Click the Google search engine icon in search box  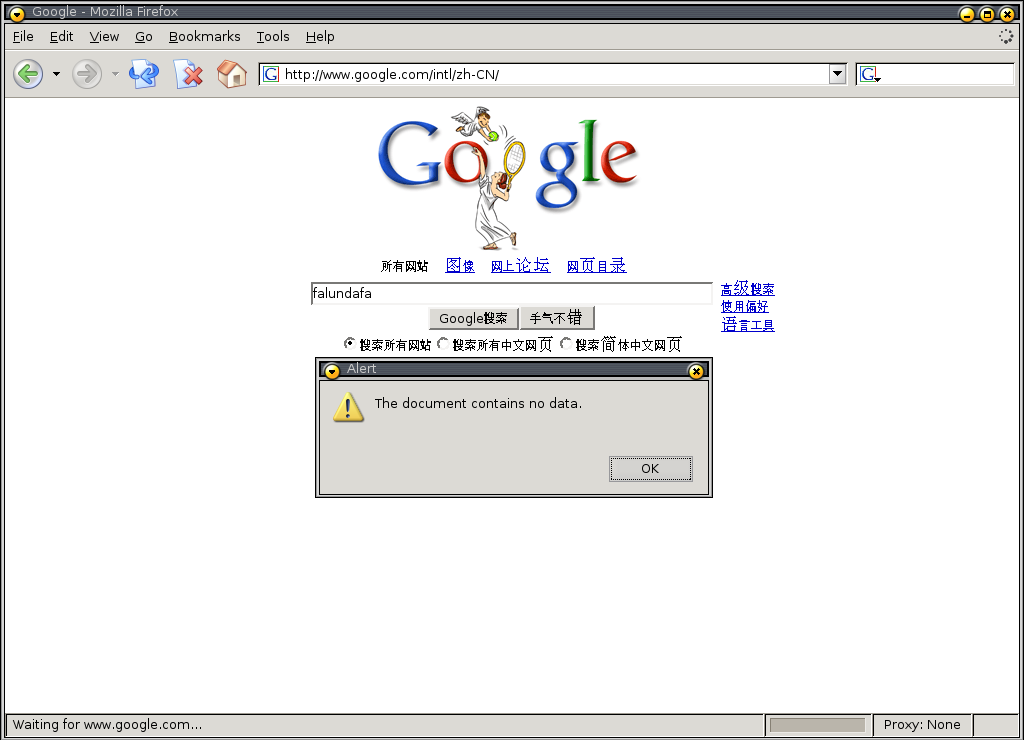870,74
